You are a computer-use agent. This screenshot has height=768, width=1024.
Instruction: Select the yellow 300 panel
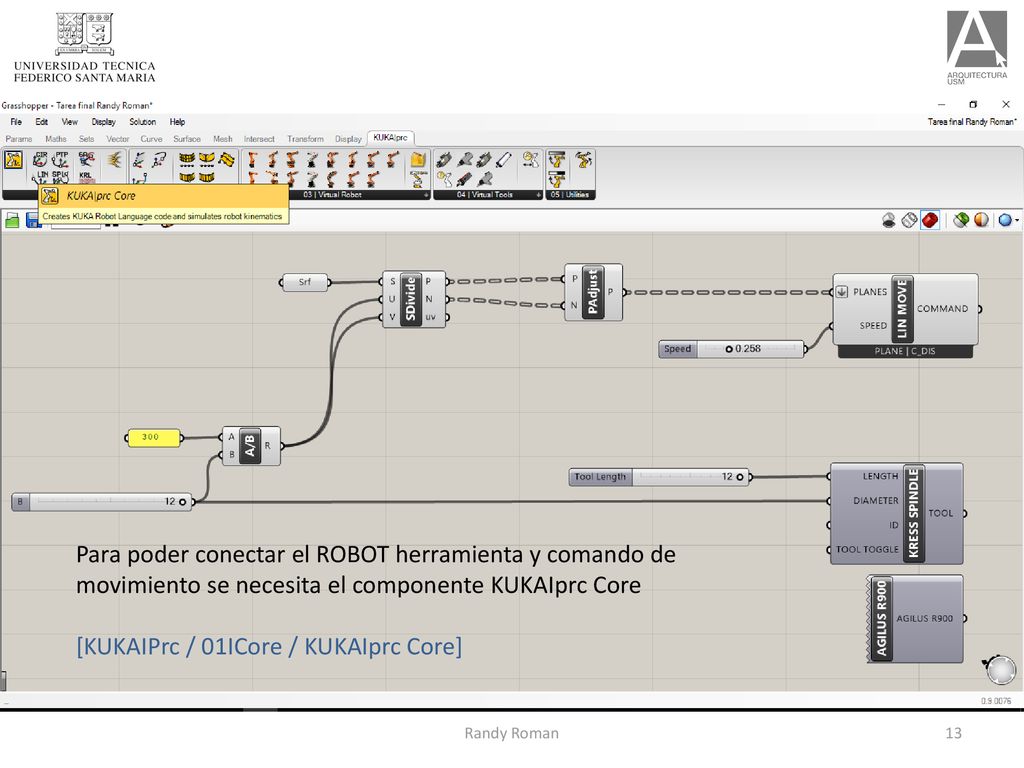coord(152,437)
